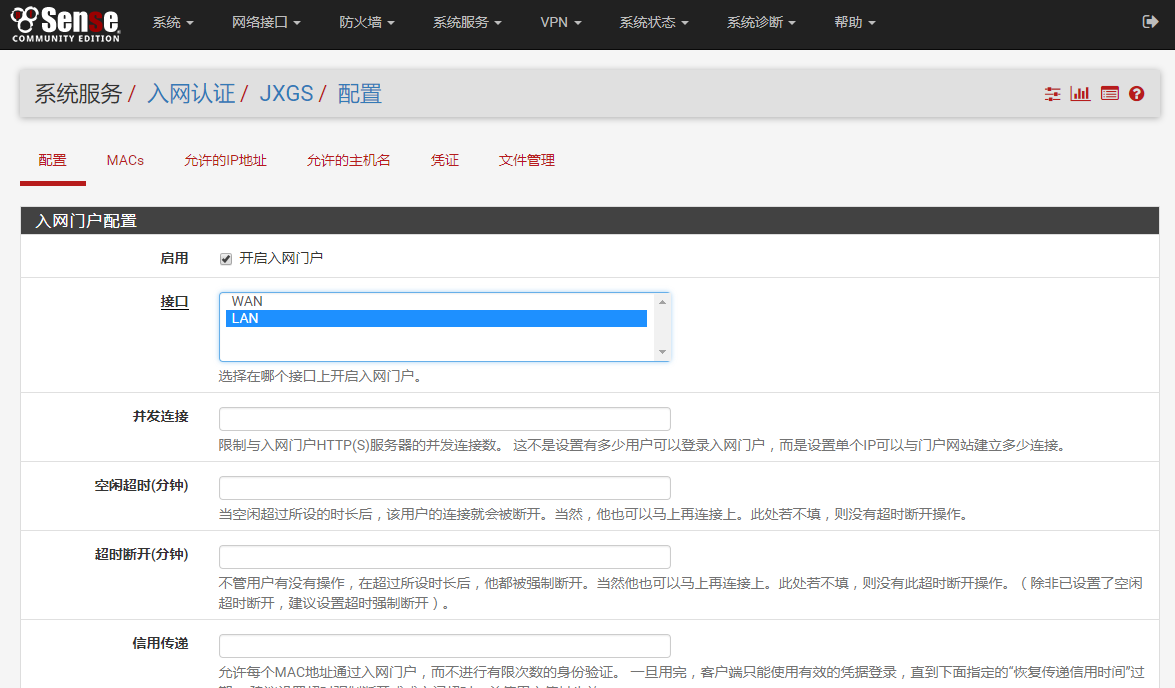
Task: Expand the 系统 dropdown menu
Action: (x=173, y=22)
